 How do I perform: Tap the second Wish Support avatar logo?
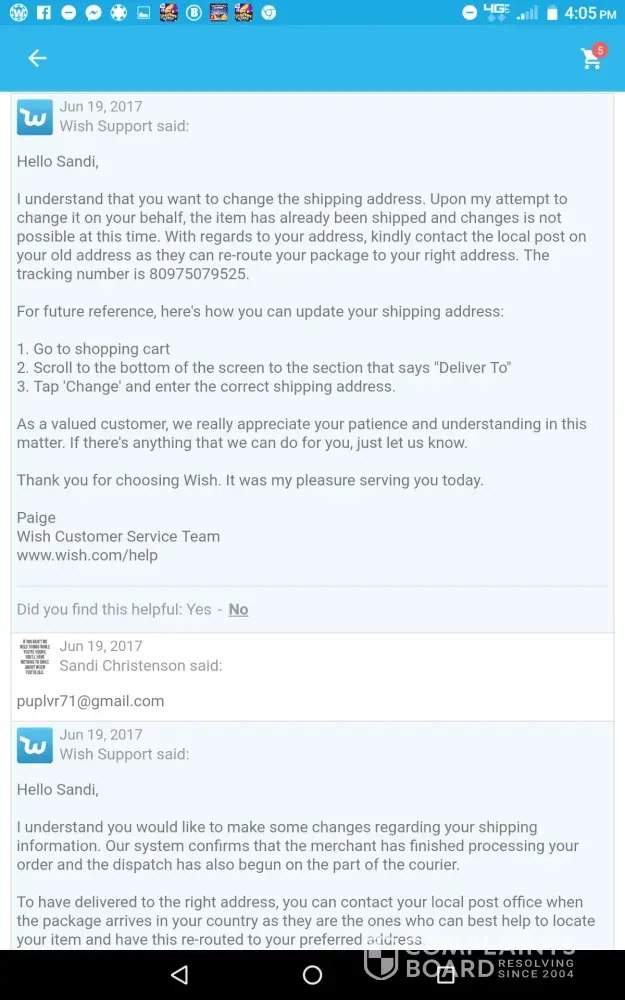(35, 746)
